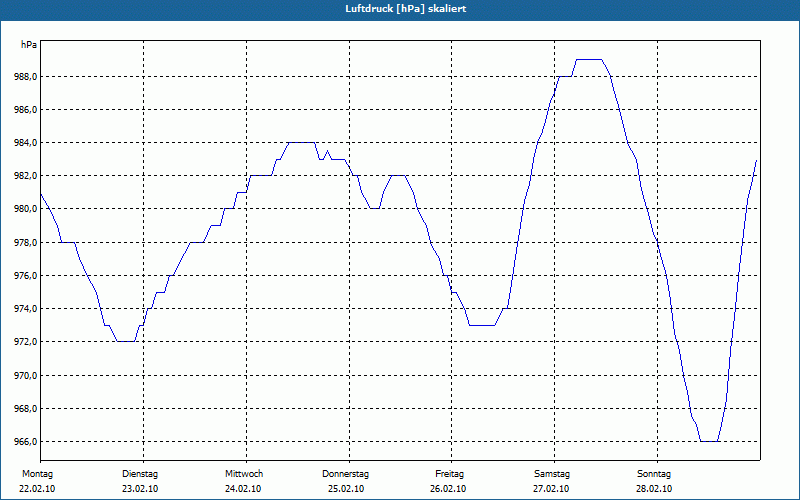Click the Mittwoch day label
Viewport: 800px width, 500px height.
click(244, 474)
